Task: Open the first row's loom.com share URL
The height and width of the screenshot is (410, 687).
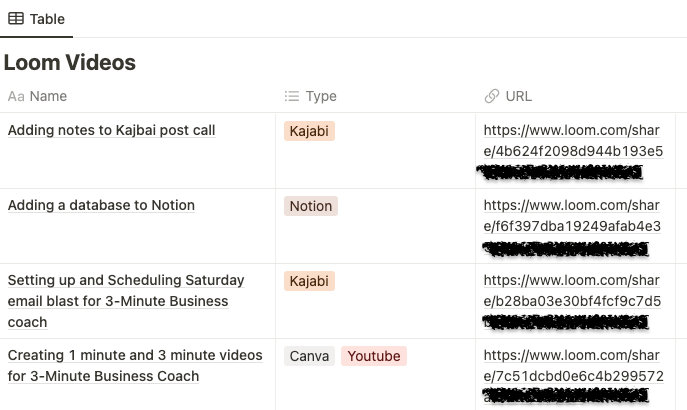Action: click(573, 140)
